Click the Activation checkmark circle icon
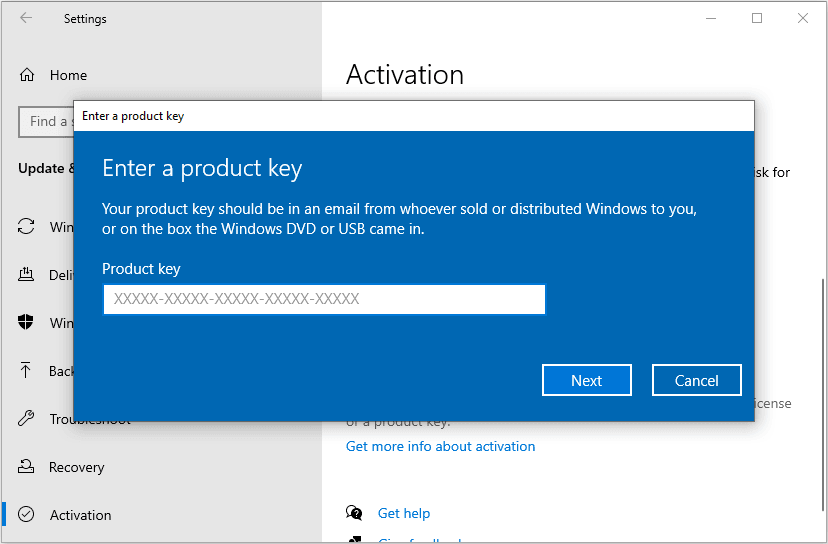Viewport: 828px width, 544px height. (x=27, y=515)
